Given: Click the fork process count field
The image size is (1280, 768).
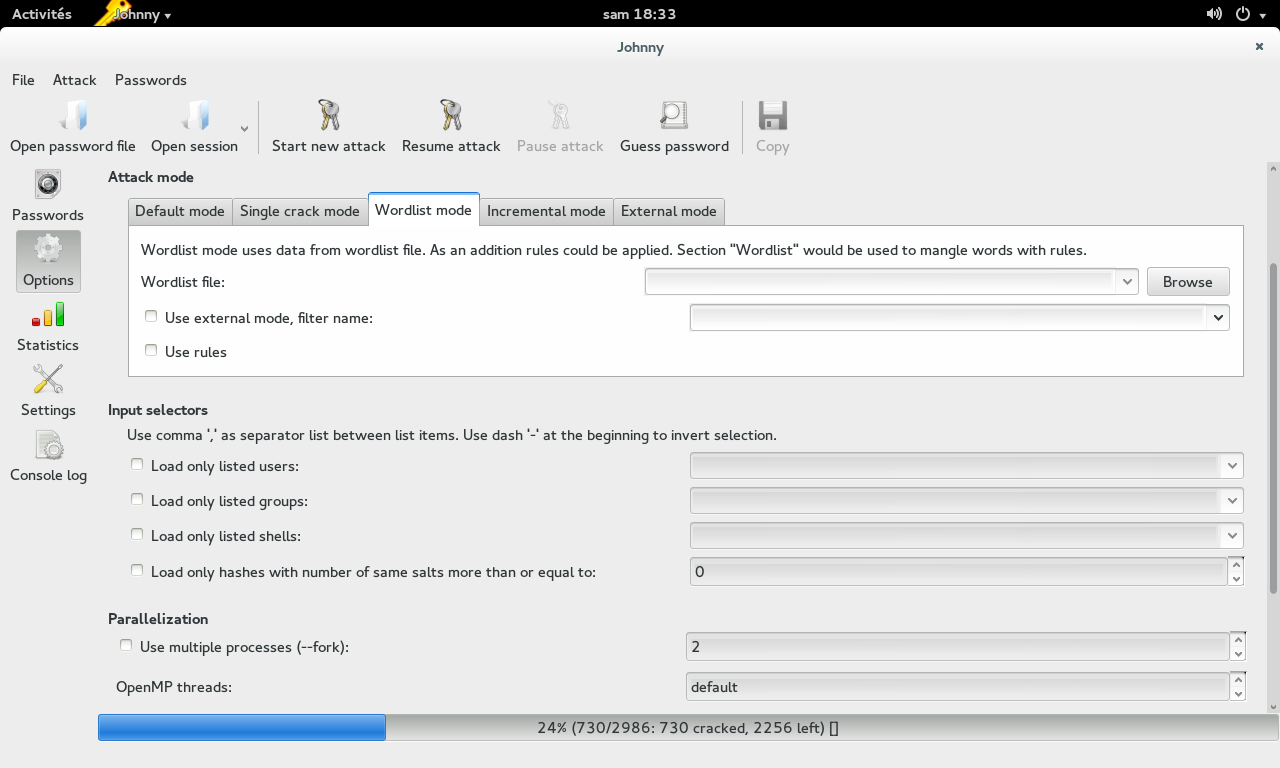Looking at the screenshot, I should (x=958, y=647).
